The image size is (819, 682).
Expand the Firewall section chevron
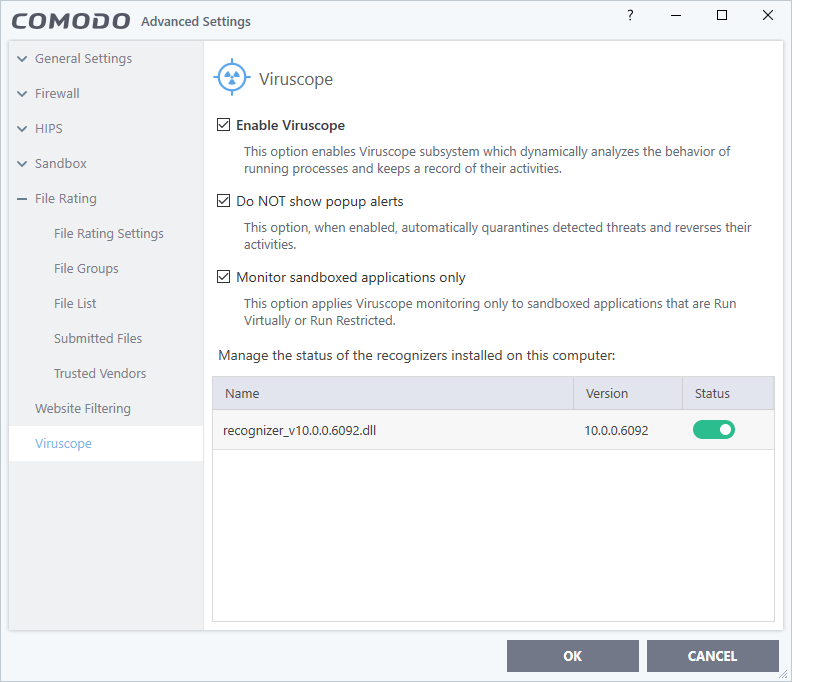(22, 94)
